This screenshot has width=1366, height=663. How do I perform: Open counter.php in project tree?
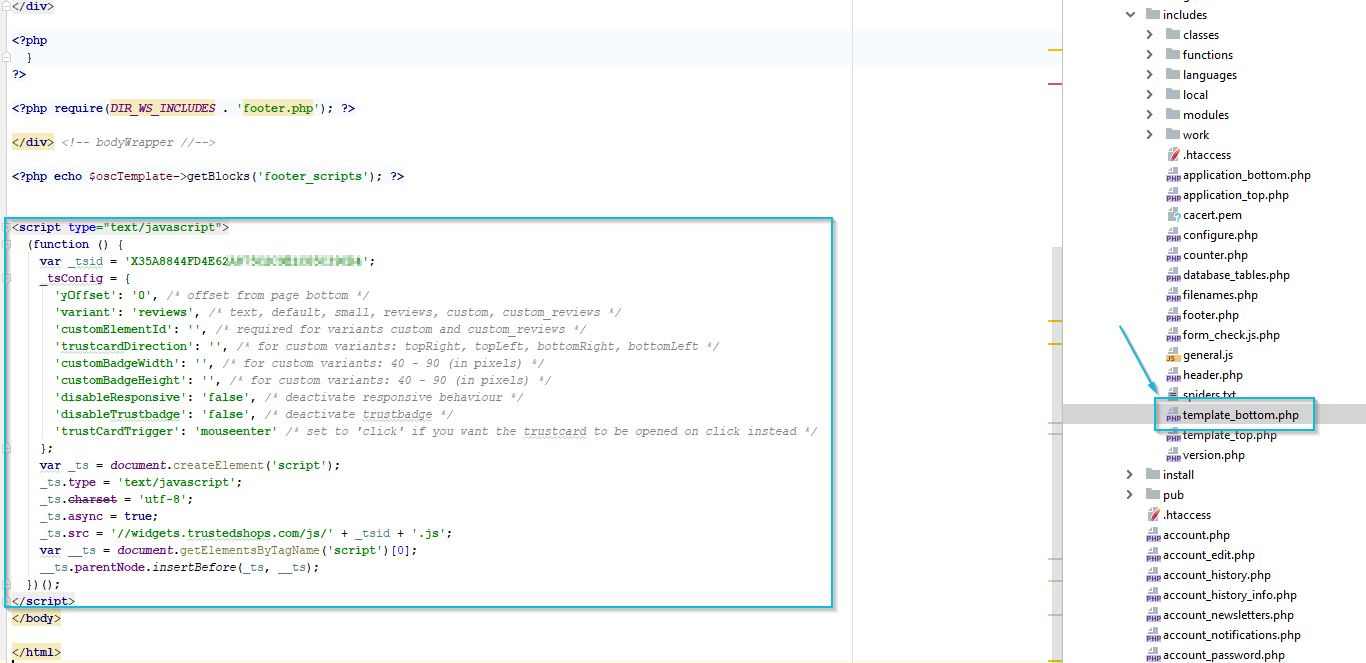pos(1215,255)
